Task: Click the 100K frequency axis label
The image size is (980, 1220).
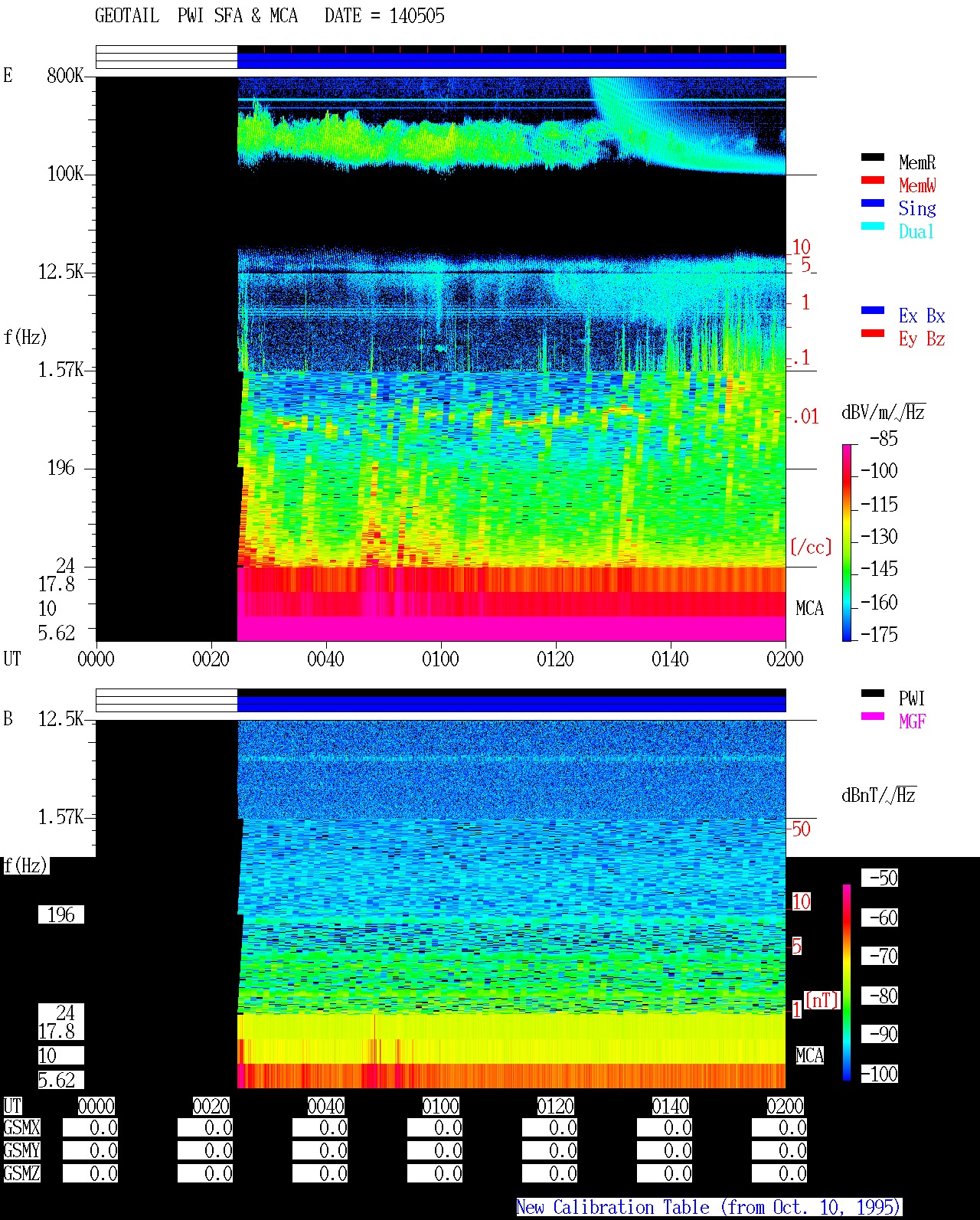Action: pyautogui.click(x=65, y=173)
